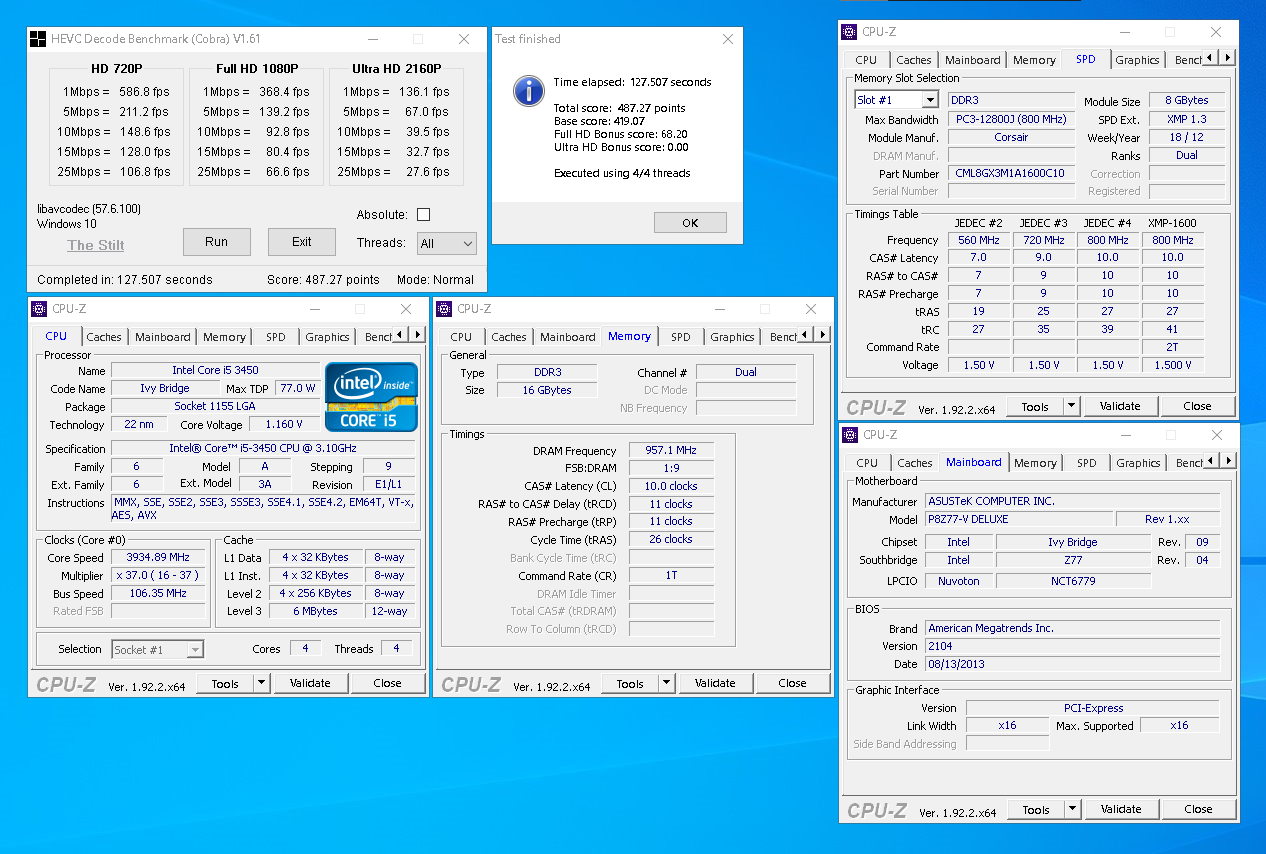Open the Socket #1 selection dropdown
This screenshot has width=1266, height=854.
coord(157,650)
